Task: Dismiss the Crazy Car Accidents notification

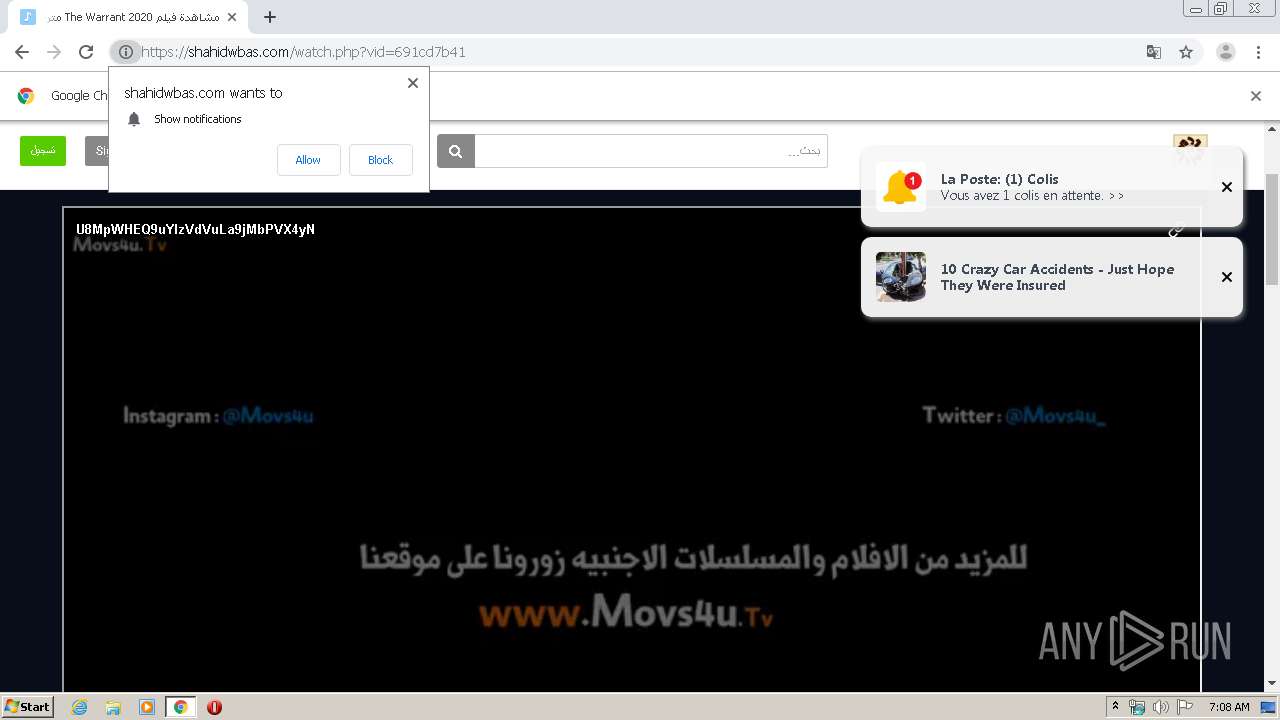Action: coord(1227,277)
